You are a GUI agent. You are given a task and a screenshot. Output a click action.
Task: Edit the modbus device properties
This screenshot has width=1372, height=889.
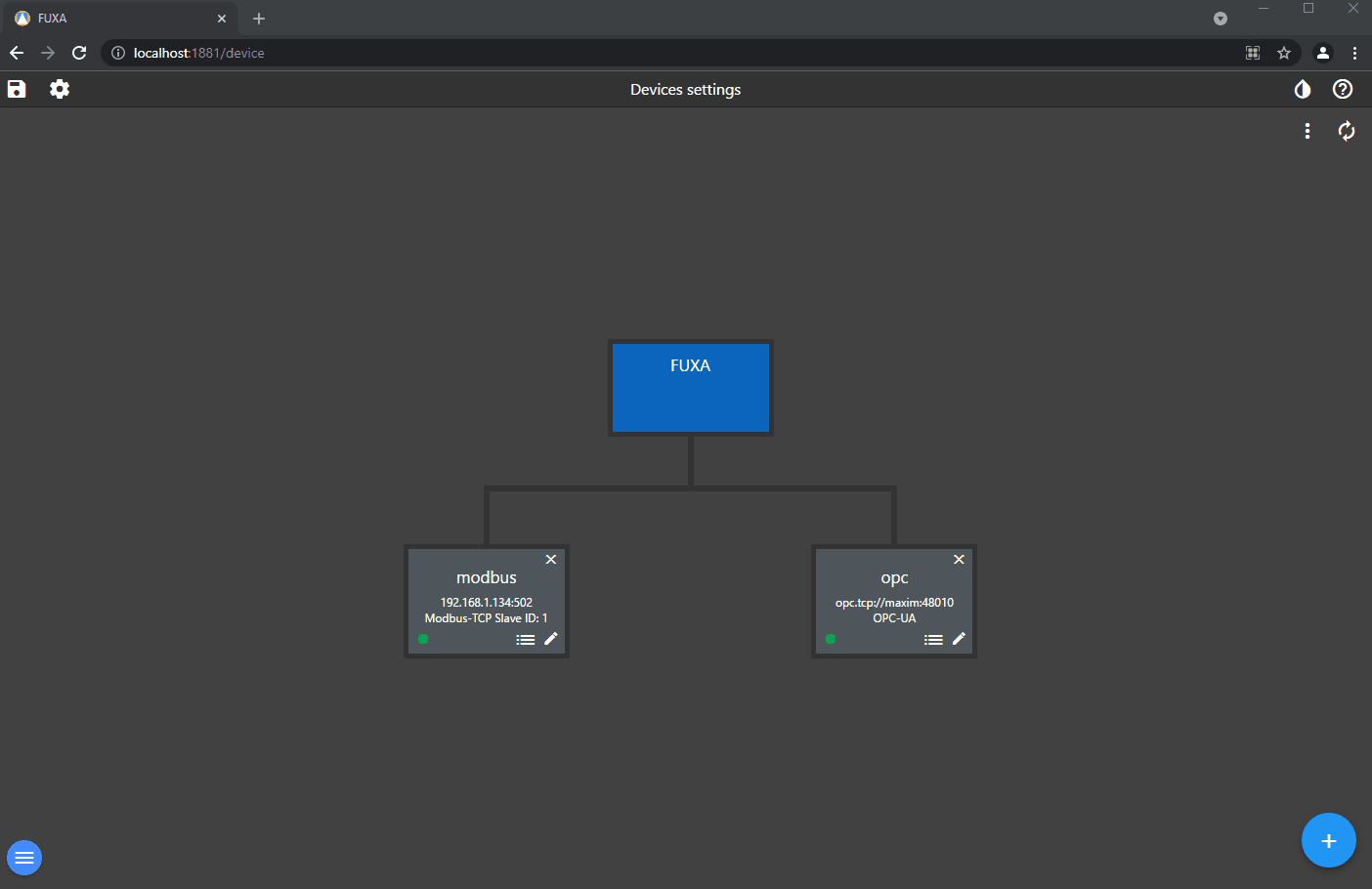(x=551, y=639)
